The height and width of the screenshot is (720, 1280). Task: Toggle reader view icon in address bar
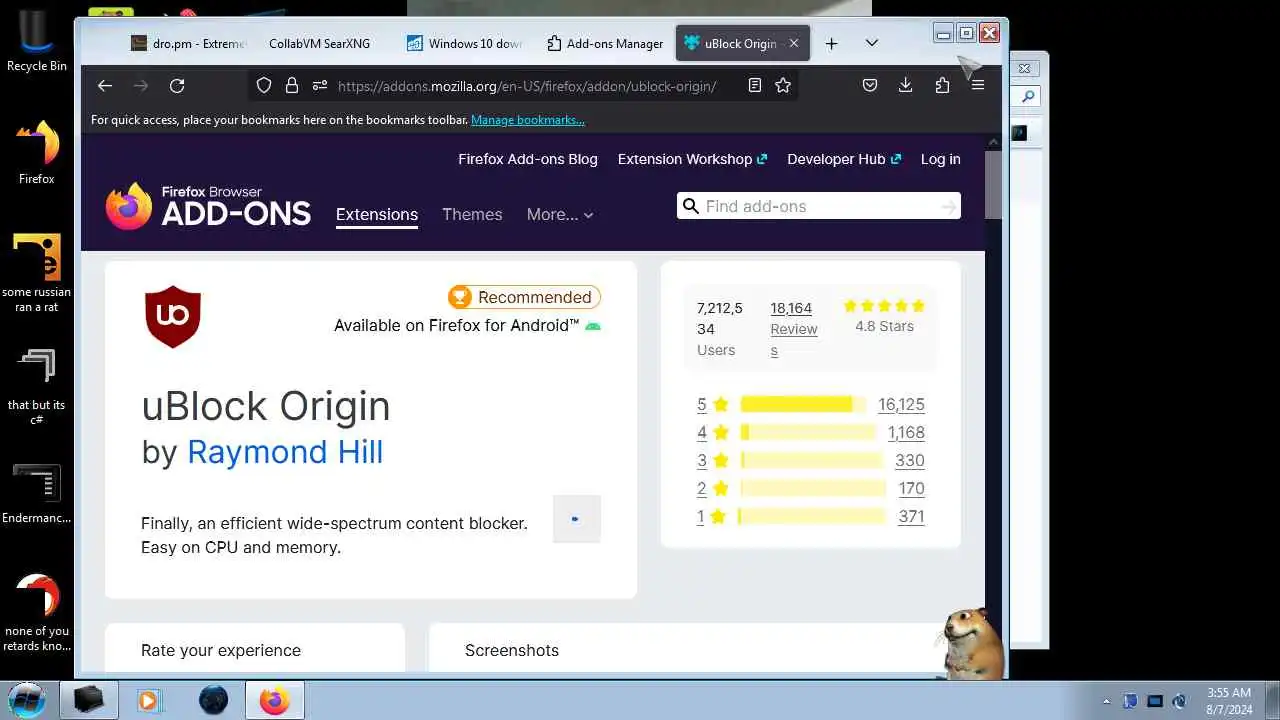(x=755, y=86)
